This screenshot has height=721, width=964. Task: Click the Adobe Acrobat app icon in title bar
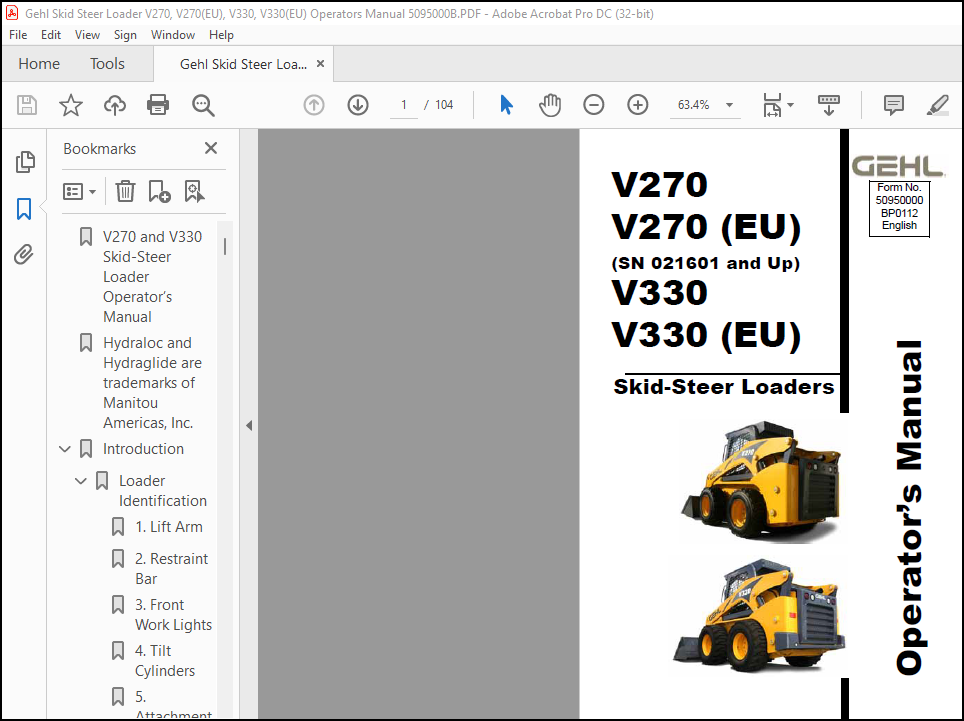coord(12,13)
